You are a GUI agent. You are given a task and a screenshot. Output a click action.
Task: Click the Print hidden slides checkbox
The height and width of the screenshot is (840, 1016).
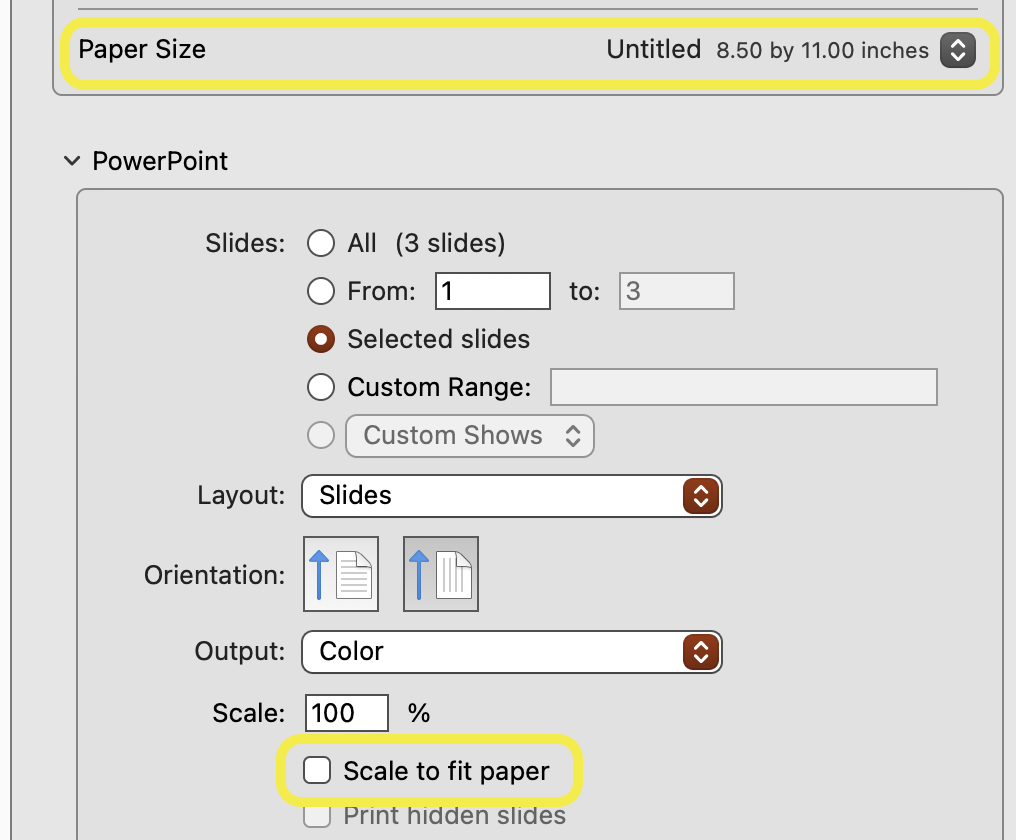point(317,816)
